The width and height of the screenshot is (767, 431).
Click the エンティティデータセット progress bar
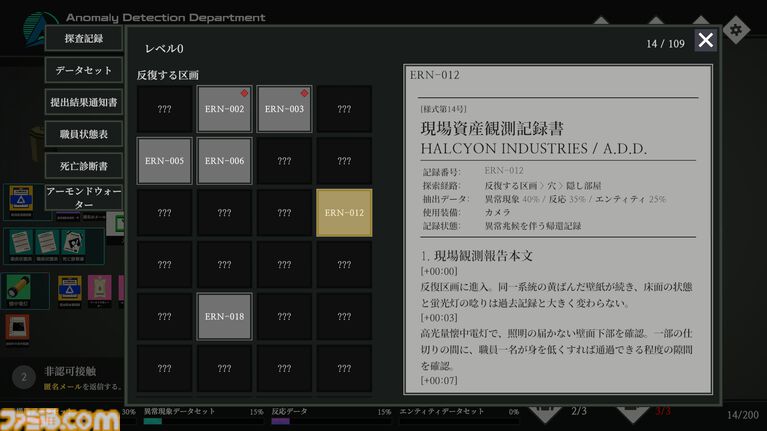[459, 421]
